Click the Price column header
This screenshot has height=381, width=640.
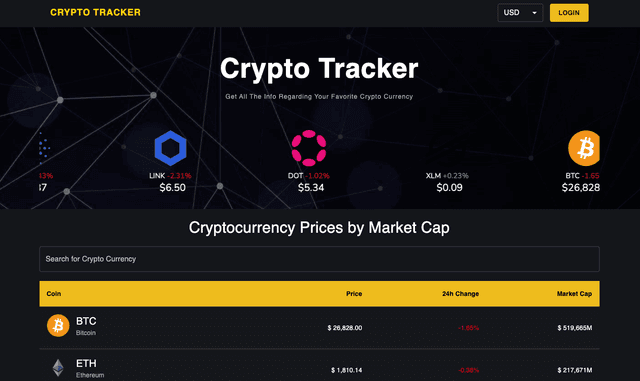tap(354, 294)
